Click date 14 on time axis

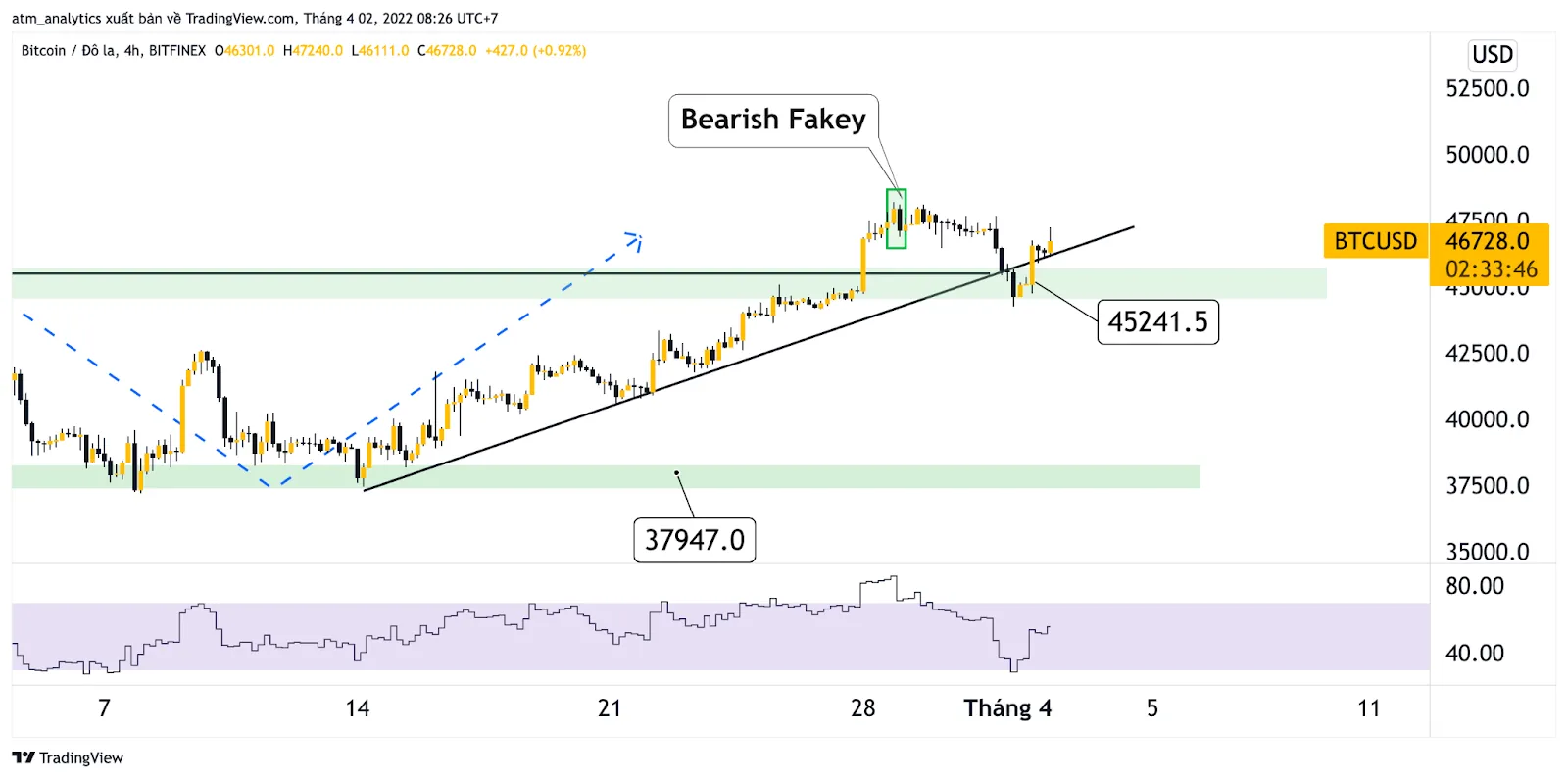(x=358, y=708)
